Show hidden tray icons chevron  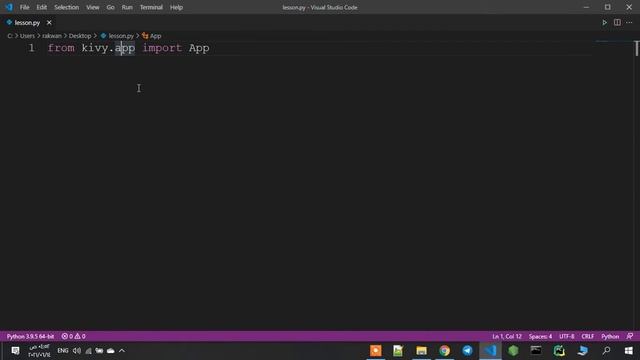[x=122, y=351]
